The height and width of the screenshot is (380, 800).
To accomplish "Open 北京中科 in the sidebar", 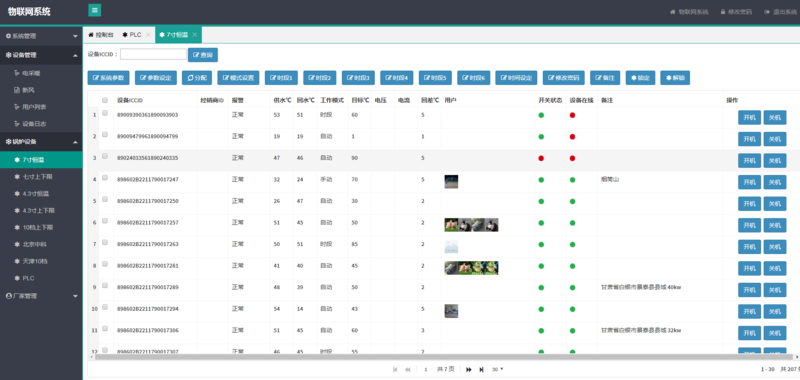I will click(41, 244).
